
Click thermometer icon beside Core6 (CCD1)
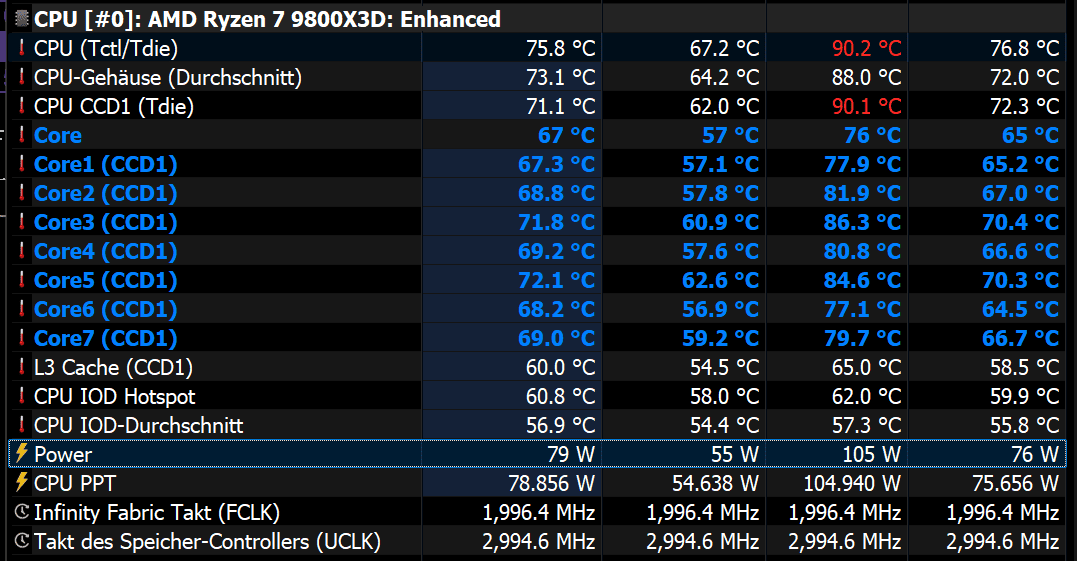click(22, 309)
